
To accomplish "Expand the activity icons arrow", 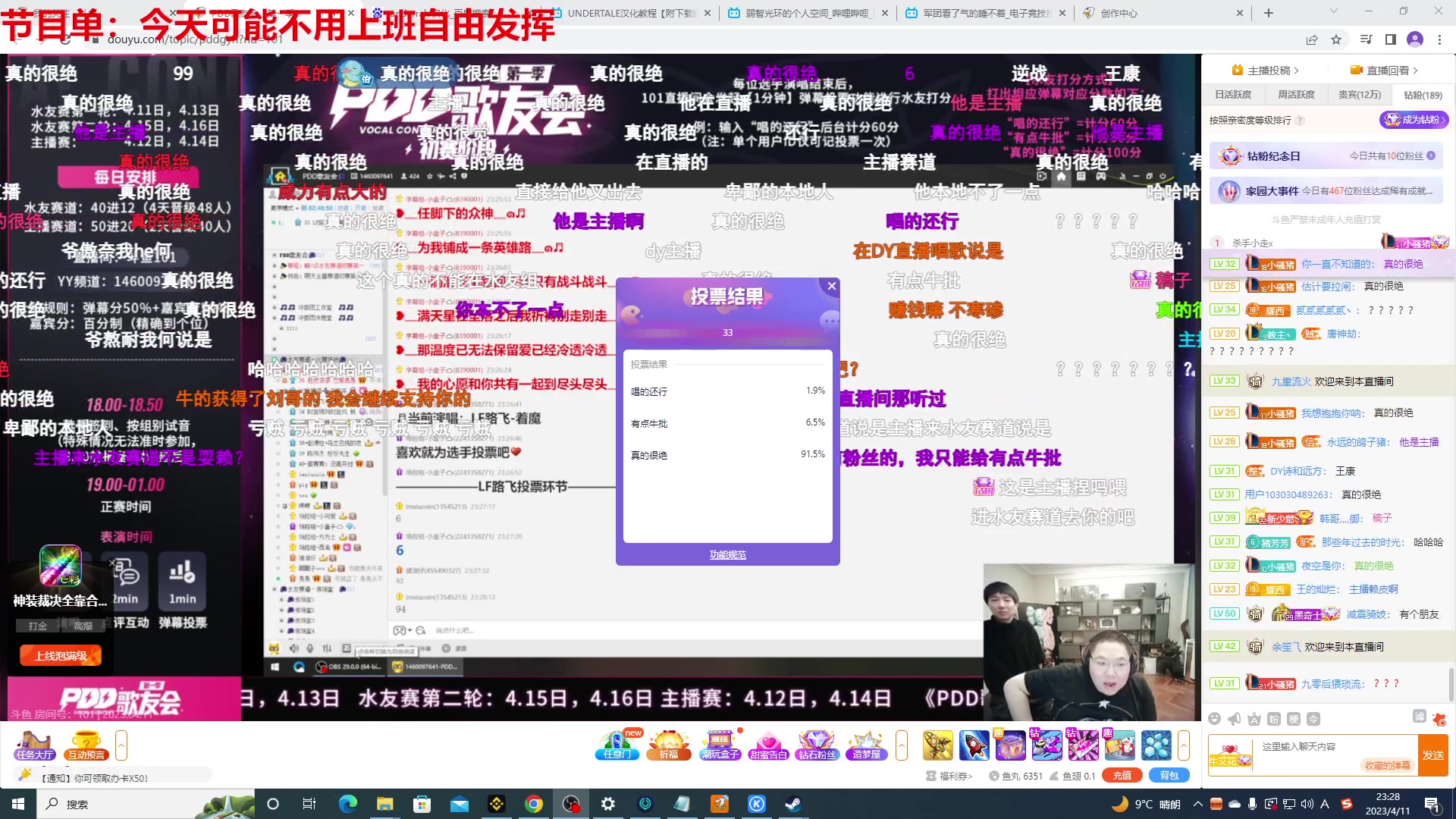I will [x=902, y=745].
